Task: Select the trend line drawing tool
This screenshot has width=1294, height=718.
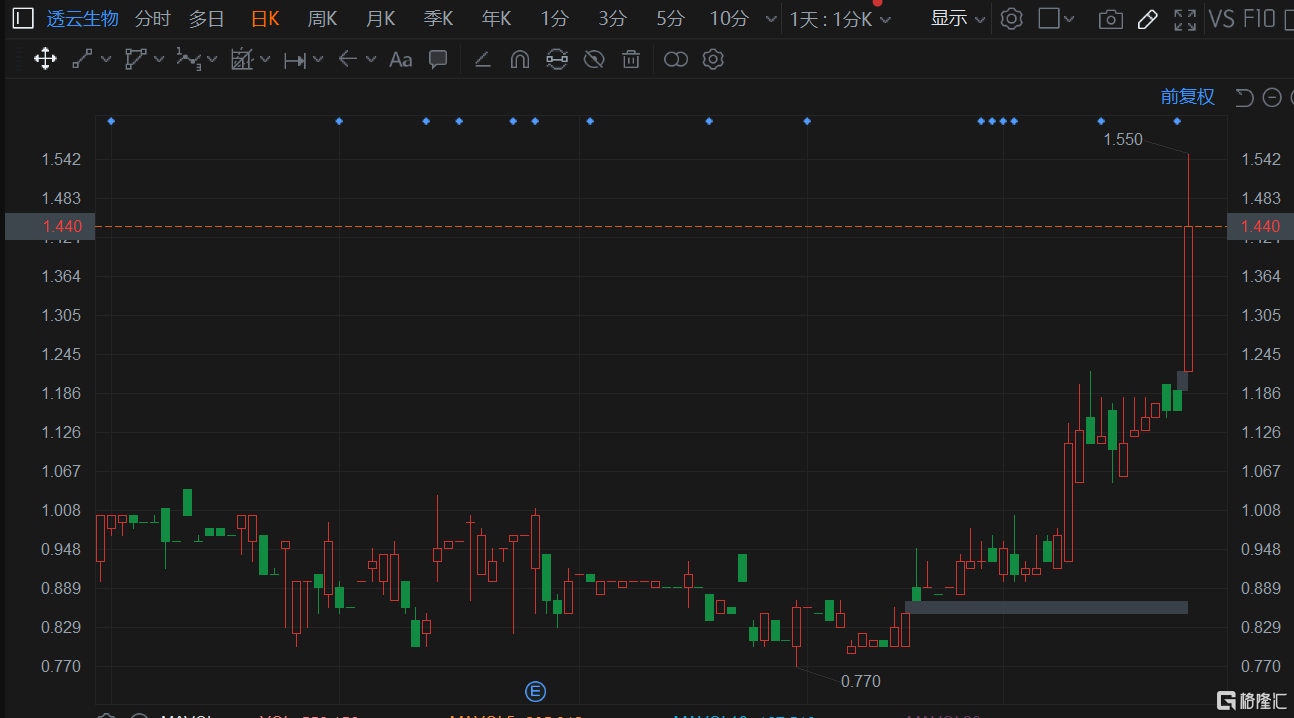Action: pos(83,59)
